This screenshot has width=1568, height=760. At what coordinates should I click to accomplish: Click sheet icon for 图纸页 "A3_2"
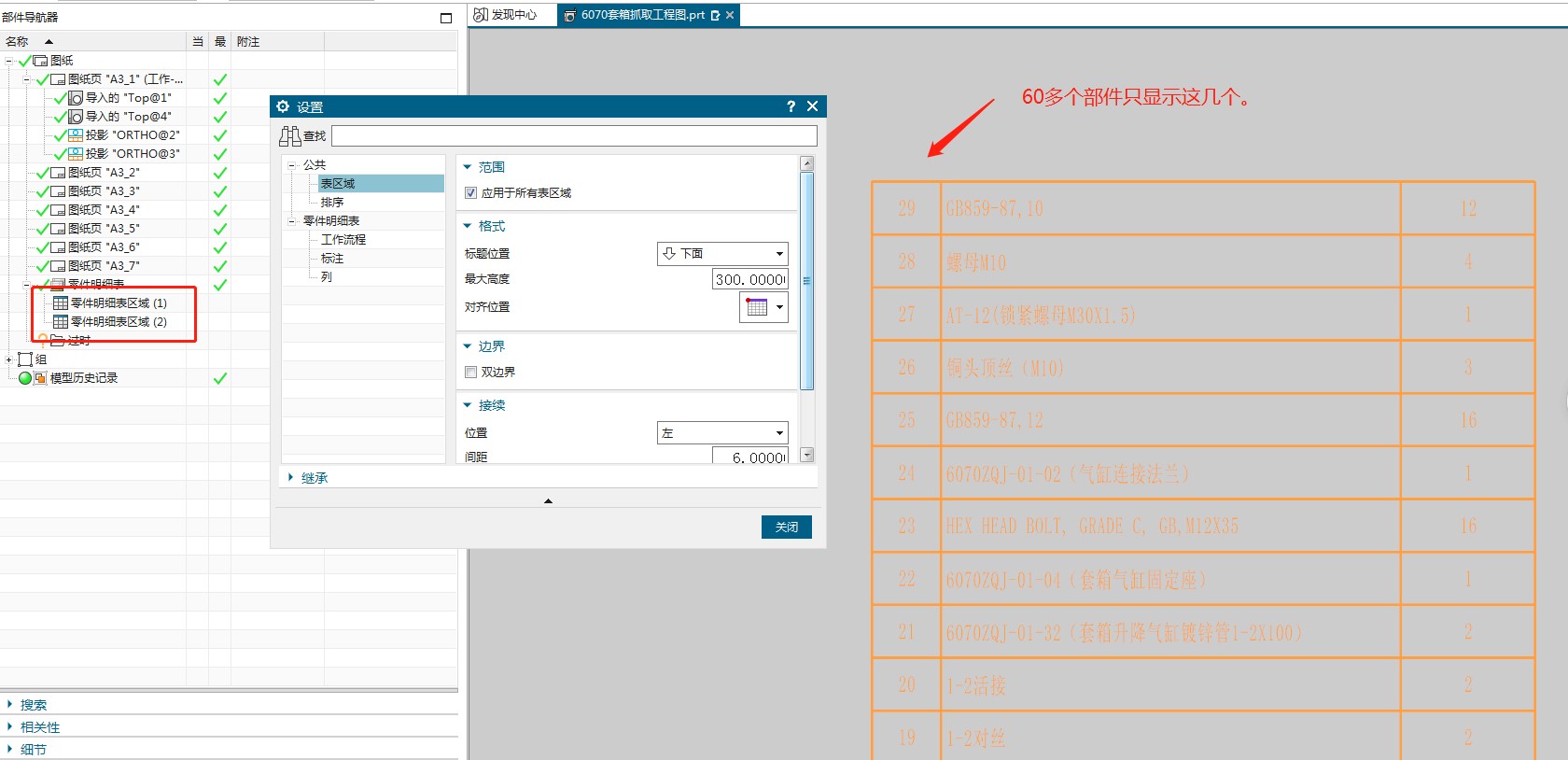58,173
